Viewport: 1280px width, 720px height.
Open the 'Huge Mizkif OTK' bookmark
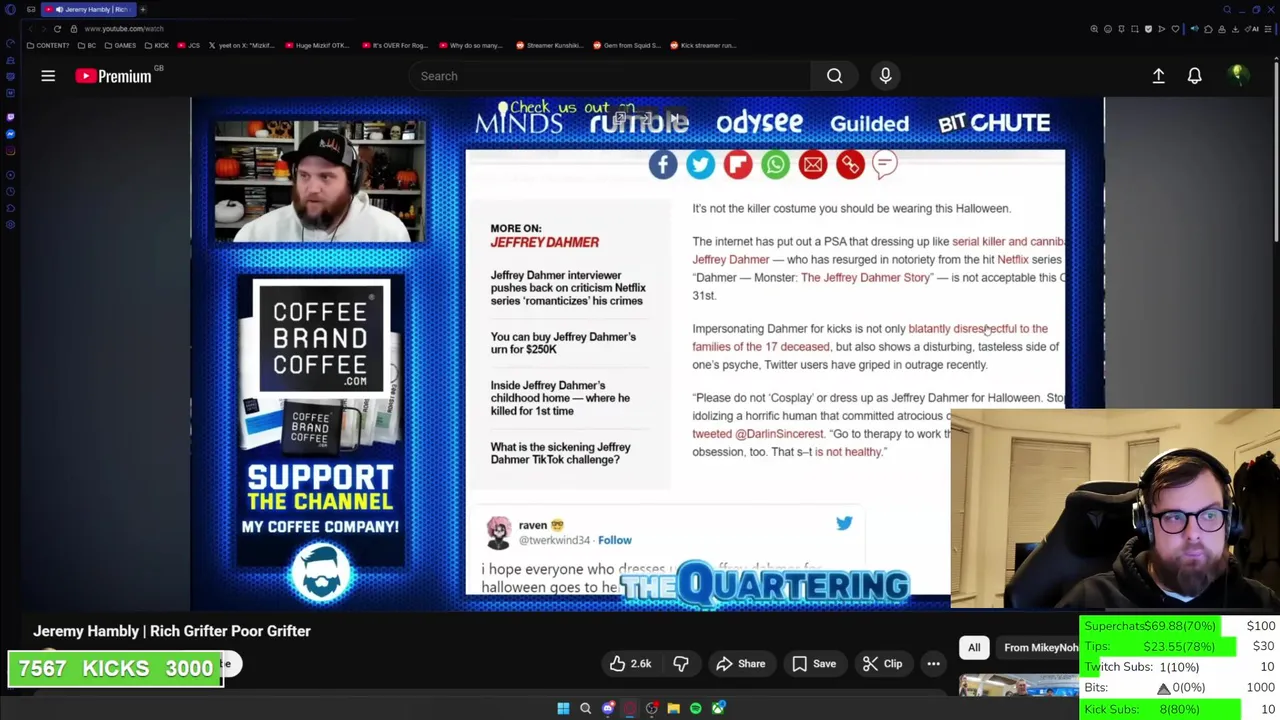317,45
